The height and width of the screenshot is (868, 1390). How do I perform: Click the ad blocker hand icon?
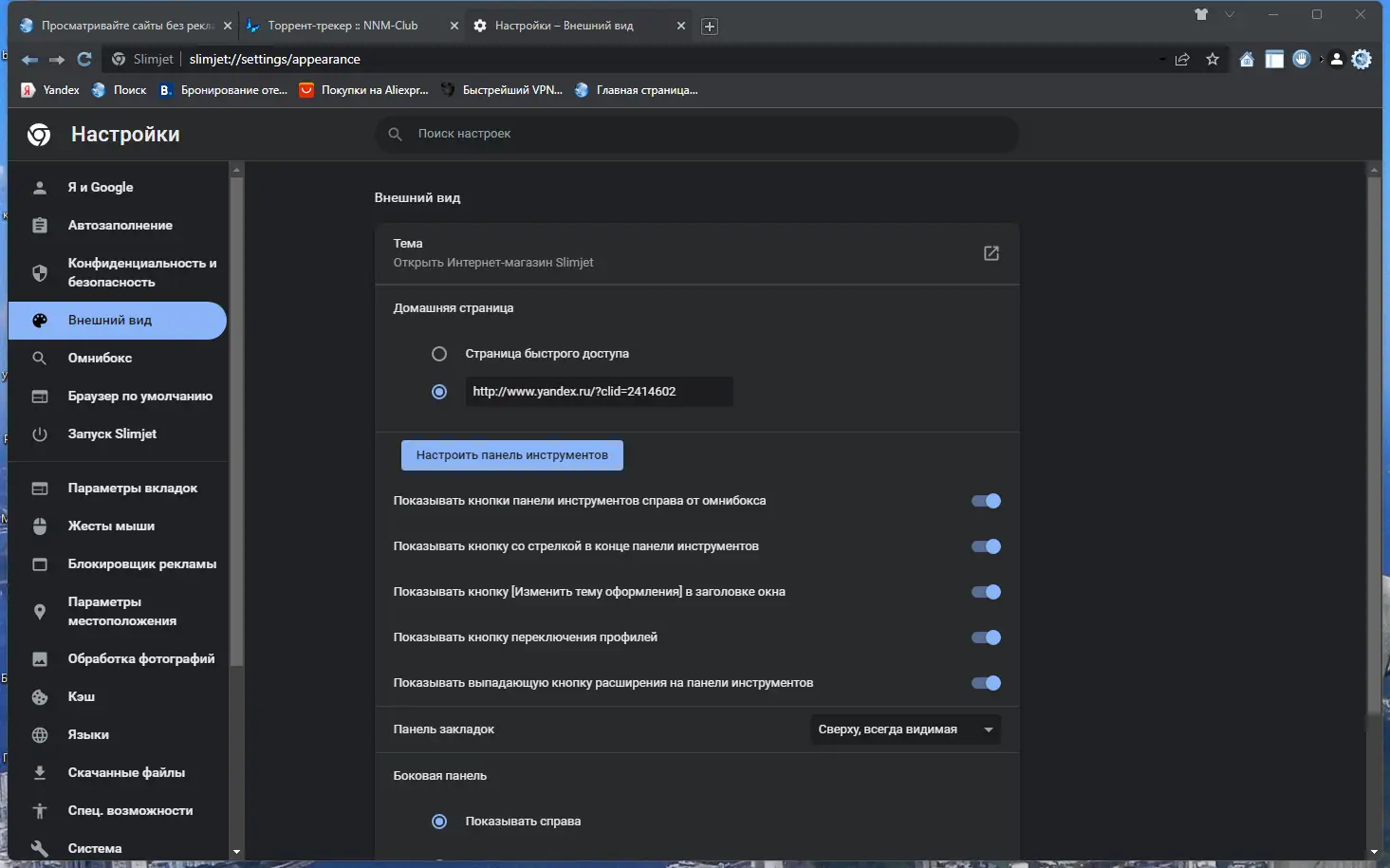(1302, 59)
